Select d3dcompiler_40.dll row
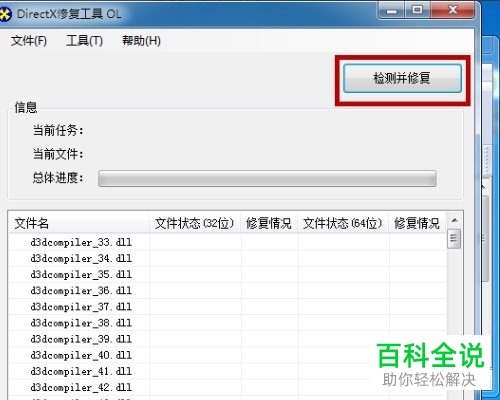The height and width of the screenshot is (400, 500). click(227, 355)
